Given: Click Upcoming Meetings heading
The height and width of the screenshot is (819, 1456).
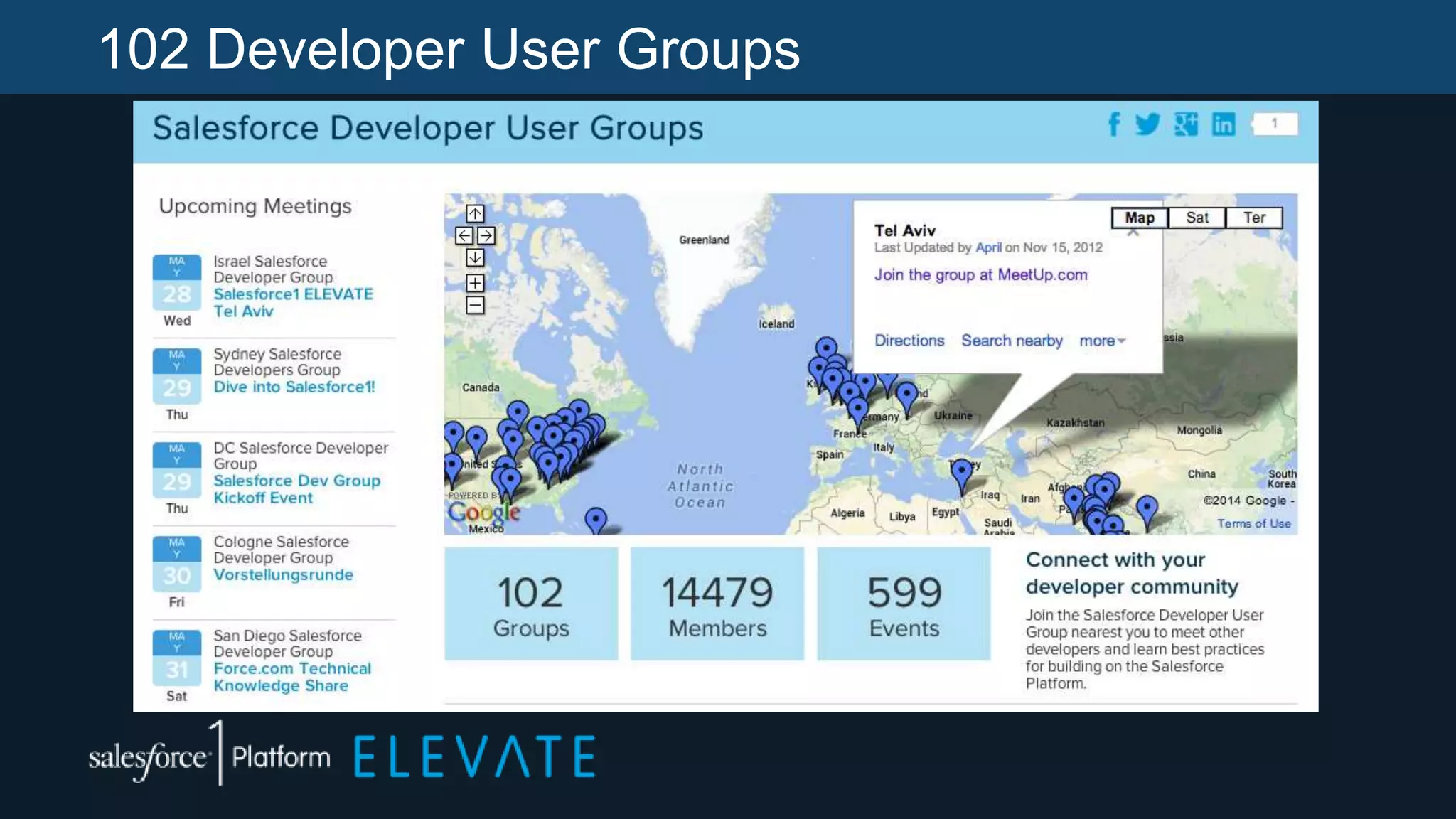Looking at the screenshot, I should [x=255, y=206].
